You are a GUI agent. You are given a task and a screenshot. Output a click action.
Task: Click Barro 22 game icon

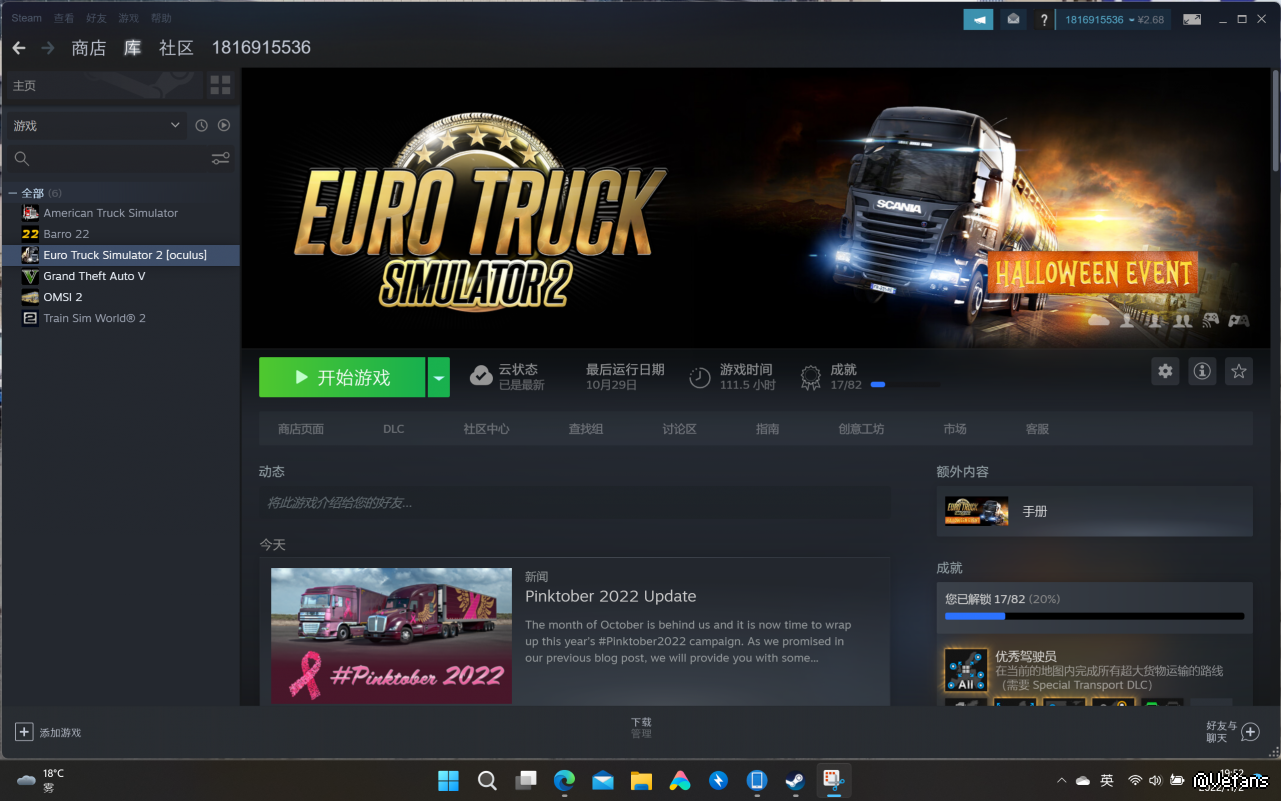[x=30, y=234]
